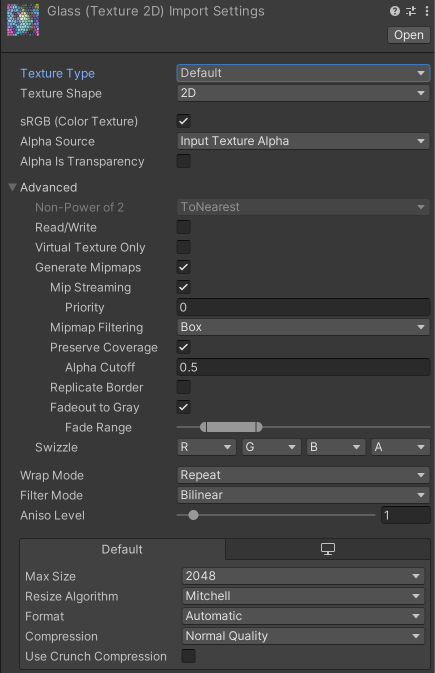Viewport: 435px width, 673px height.
Task: Click the Max Size label
Action: 50,576
